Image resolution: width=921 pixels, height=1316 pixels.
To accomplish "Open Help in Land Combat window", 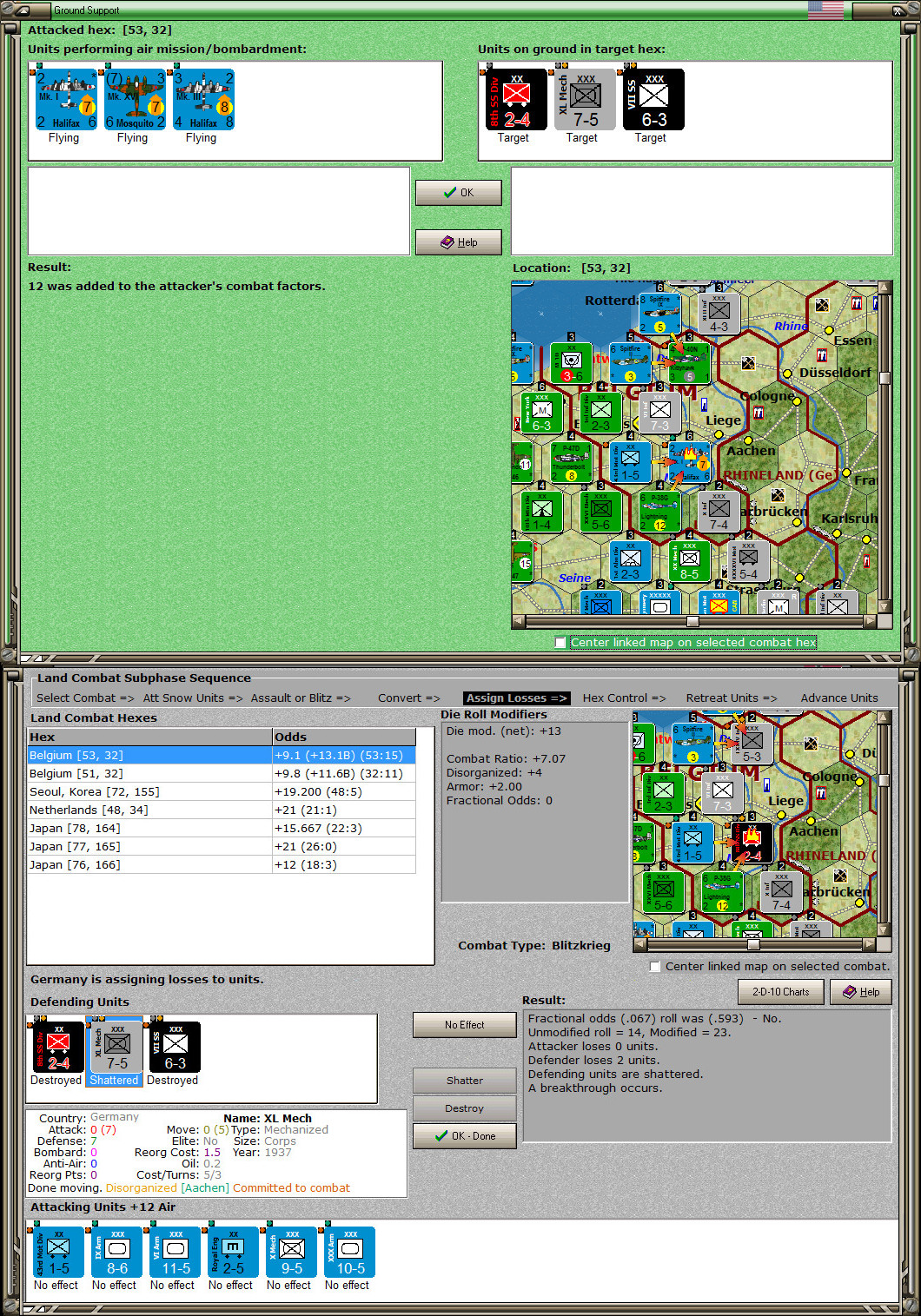I will pyautogui.click(x=861, y=992).
